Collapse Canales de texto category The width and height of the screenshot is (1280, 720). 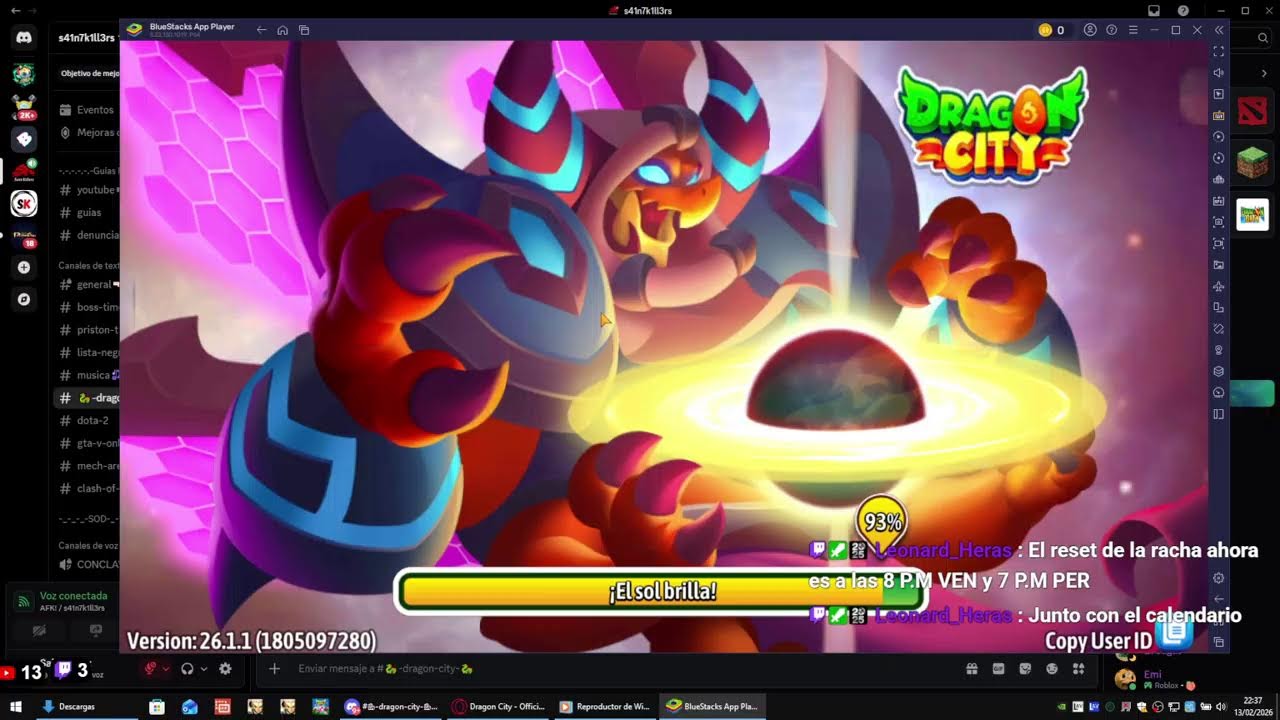[x=88, y=266]
